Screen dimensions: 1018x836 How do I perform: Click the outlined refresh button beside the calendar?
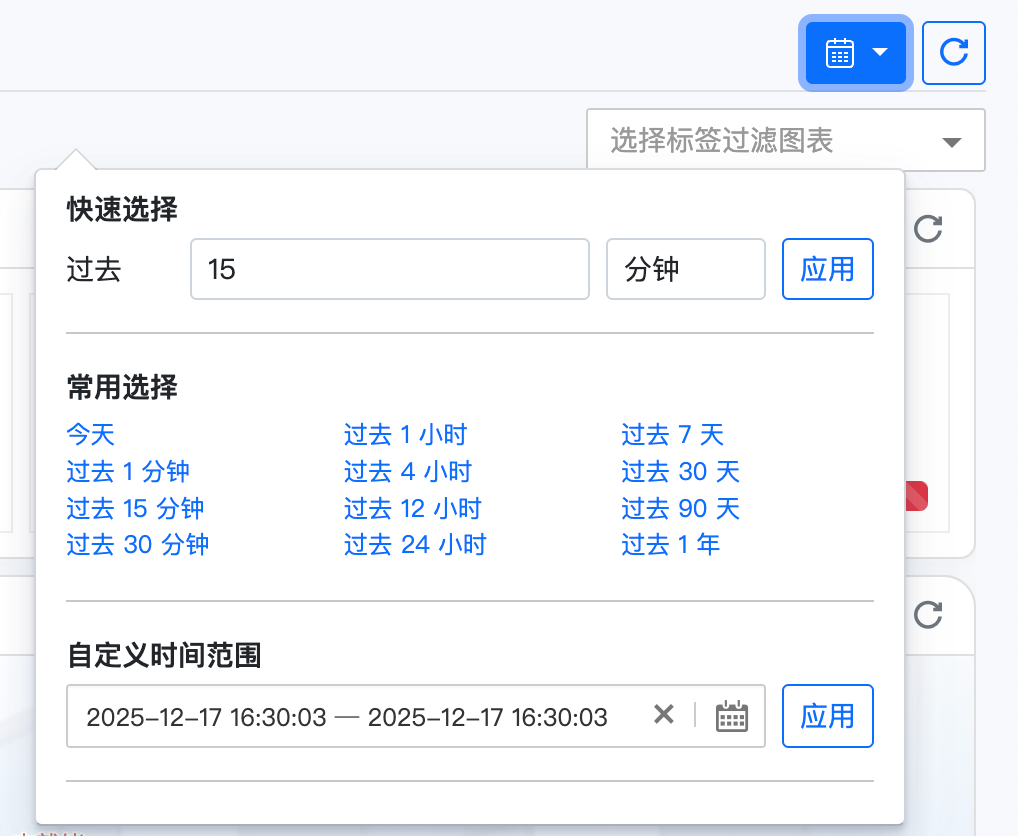953,53
